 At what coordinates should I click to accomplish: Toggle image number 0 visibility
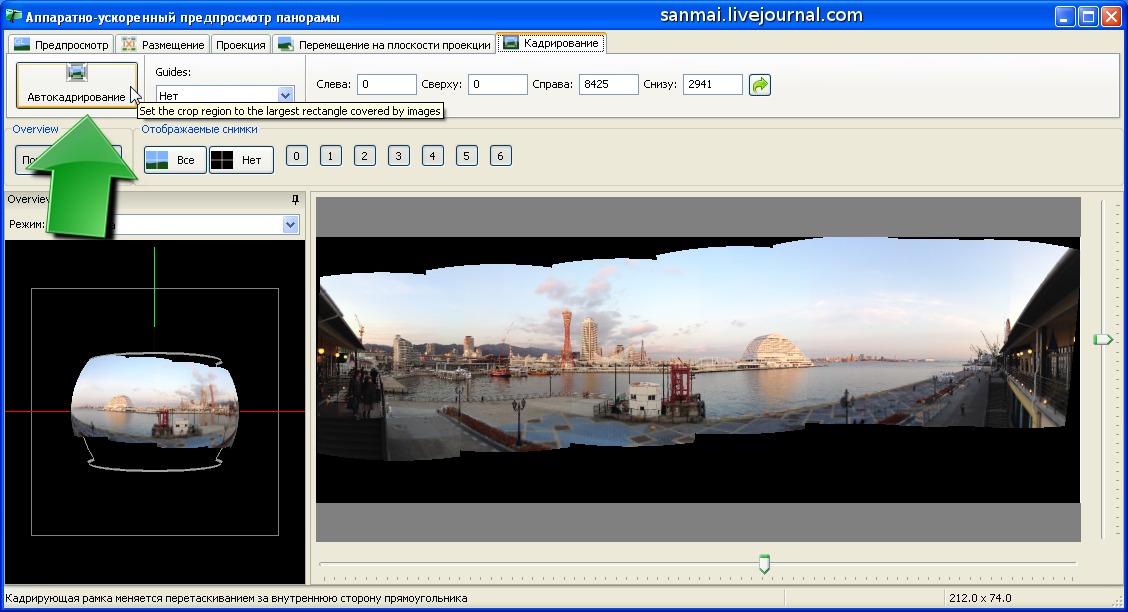[296, 156]
